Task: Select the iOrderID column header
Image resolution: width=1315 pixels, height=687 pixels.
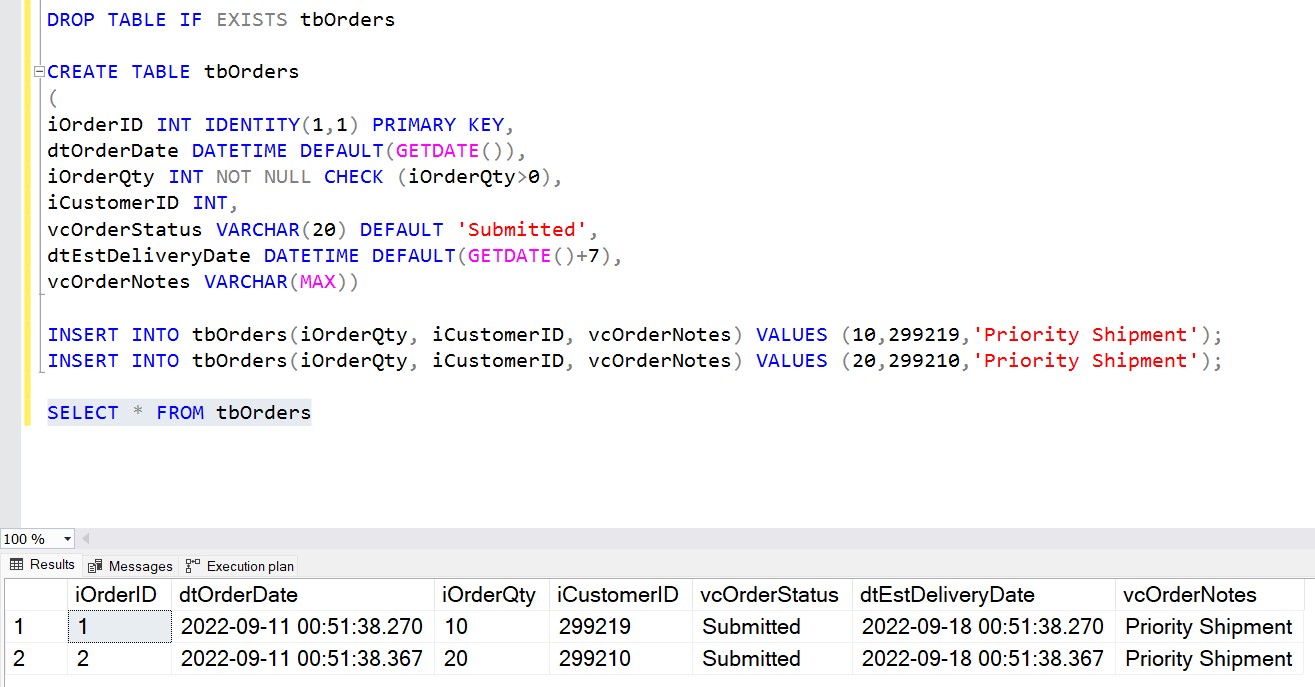Action: tap(118, 594)
